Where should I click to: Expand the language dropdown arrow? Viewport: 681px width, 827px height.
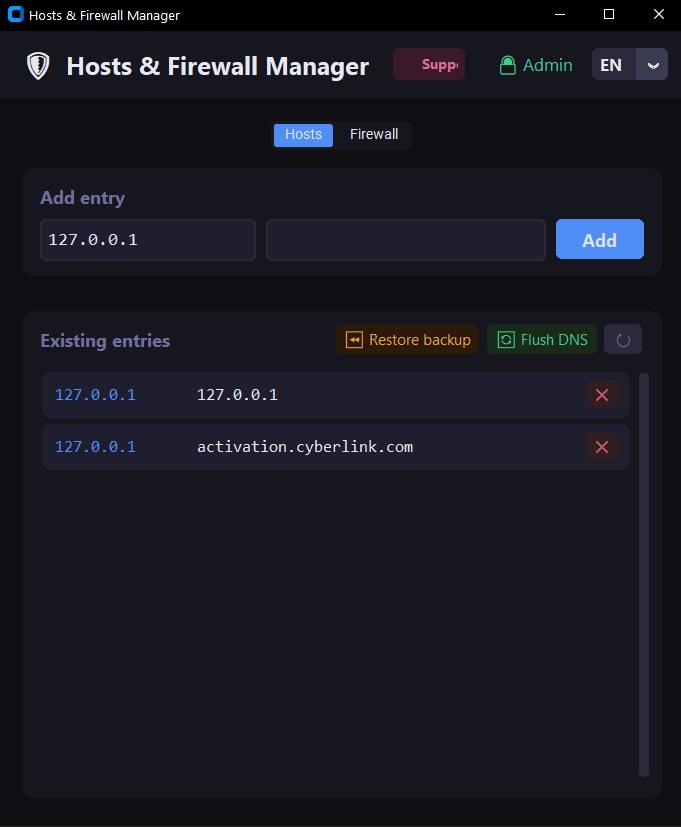(x=653, y=65)
